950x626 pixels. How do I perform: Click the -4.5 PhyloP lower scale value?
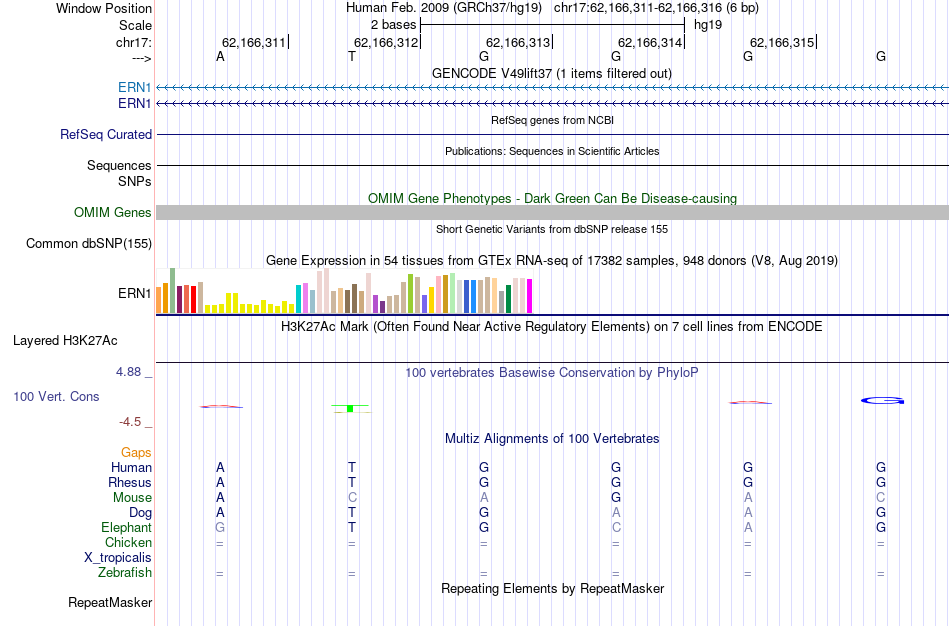pyautogui.click(x=130, y=422)
